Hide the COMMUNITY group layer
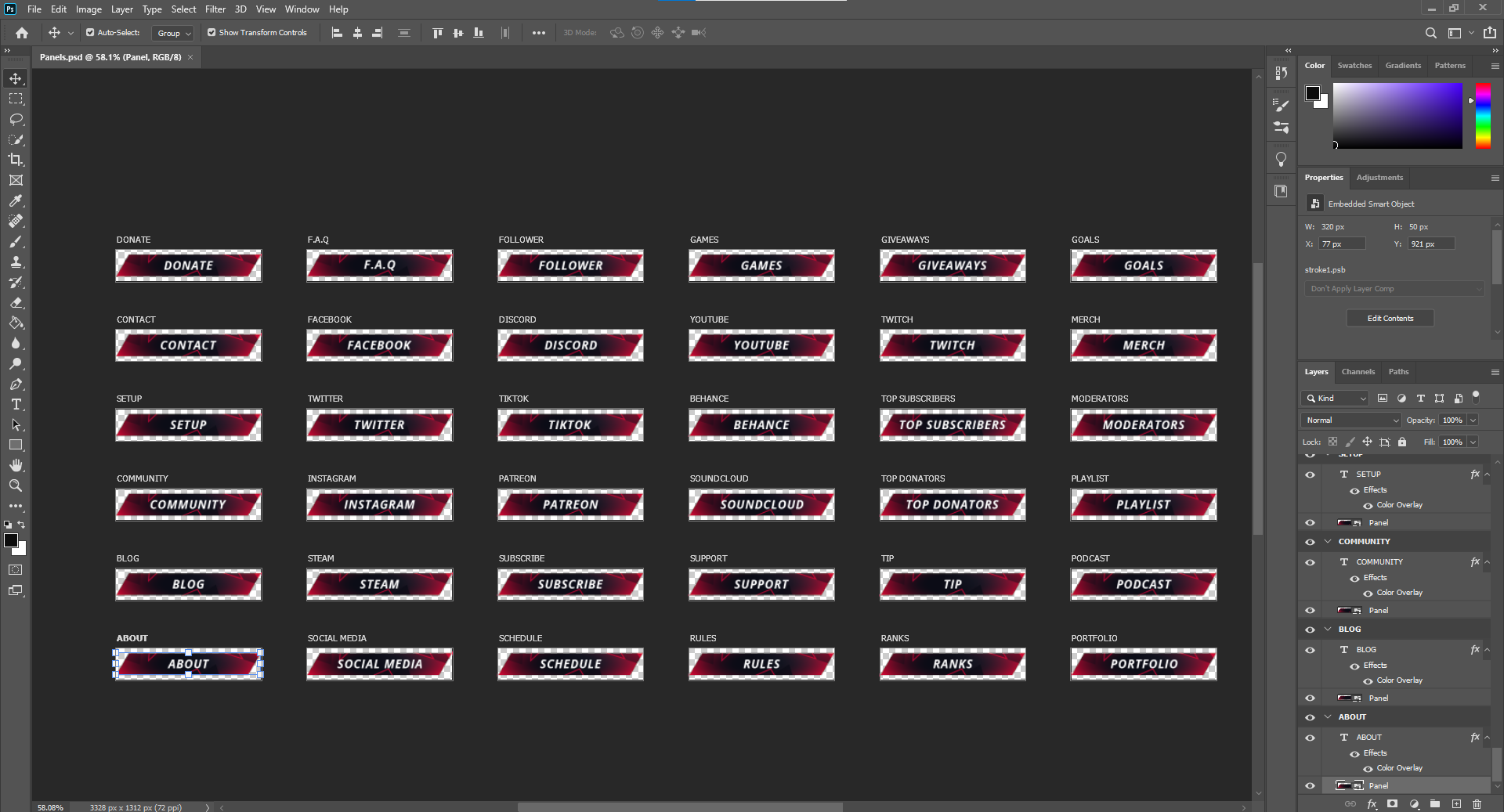Screen dimensions: 1504x812 [1310, 542]
